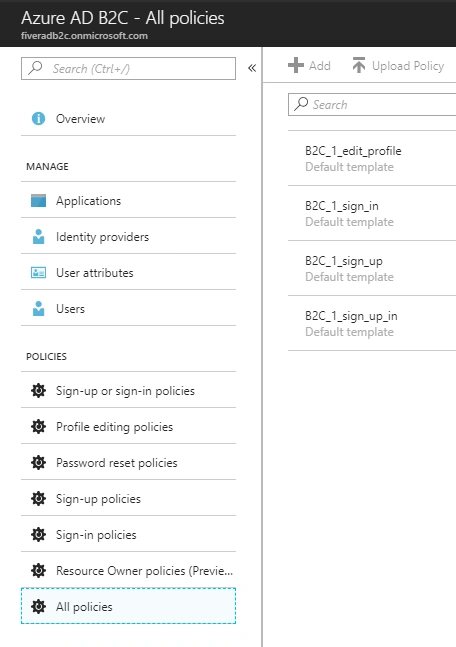The image size is (456, 647).
Task: Focus the policies Search field
Action: pyautogui.click(x=372, y=104)
